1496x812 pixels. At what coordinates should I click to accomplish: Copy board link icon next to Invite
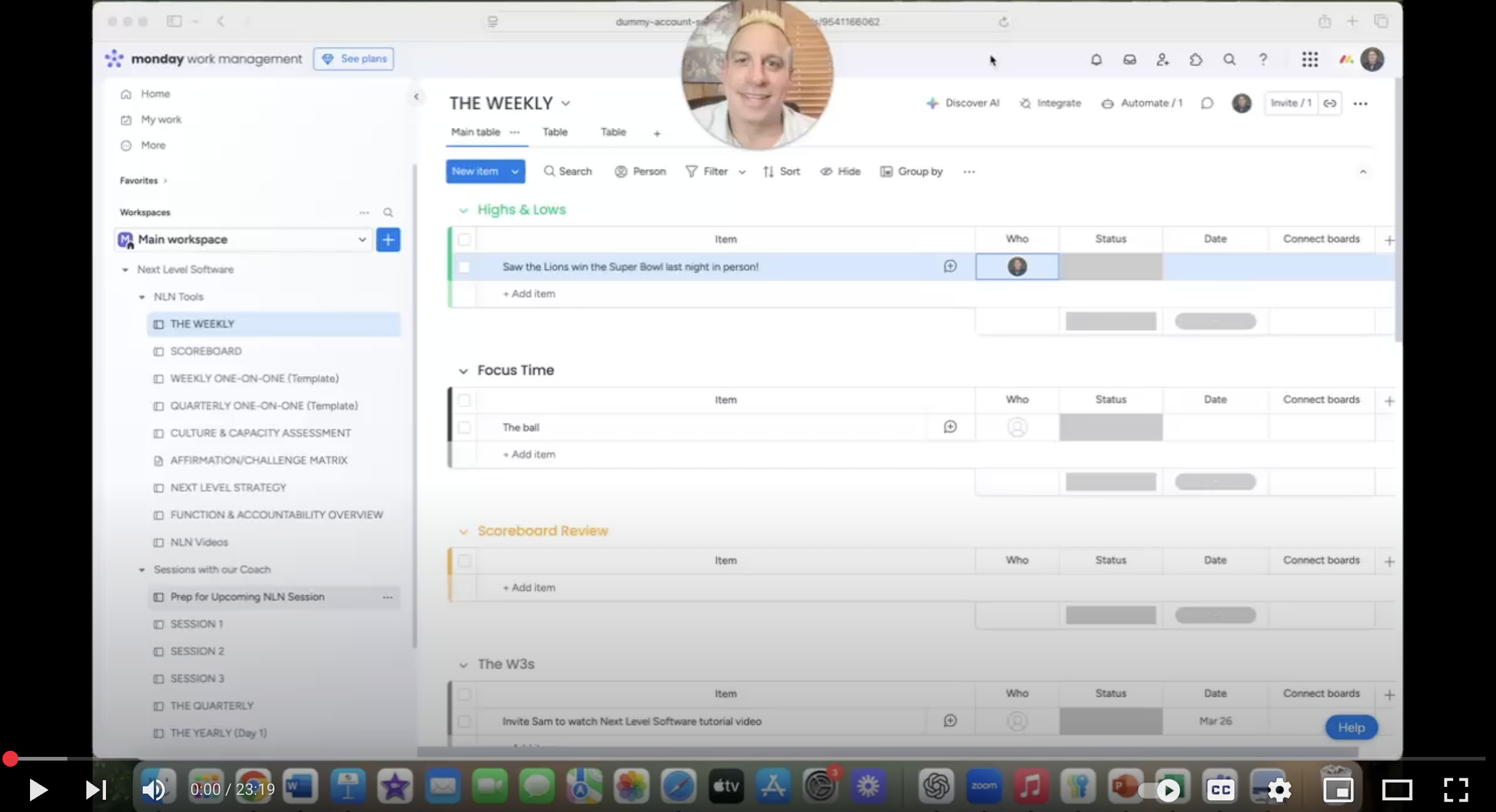click(1329, 103)
